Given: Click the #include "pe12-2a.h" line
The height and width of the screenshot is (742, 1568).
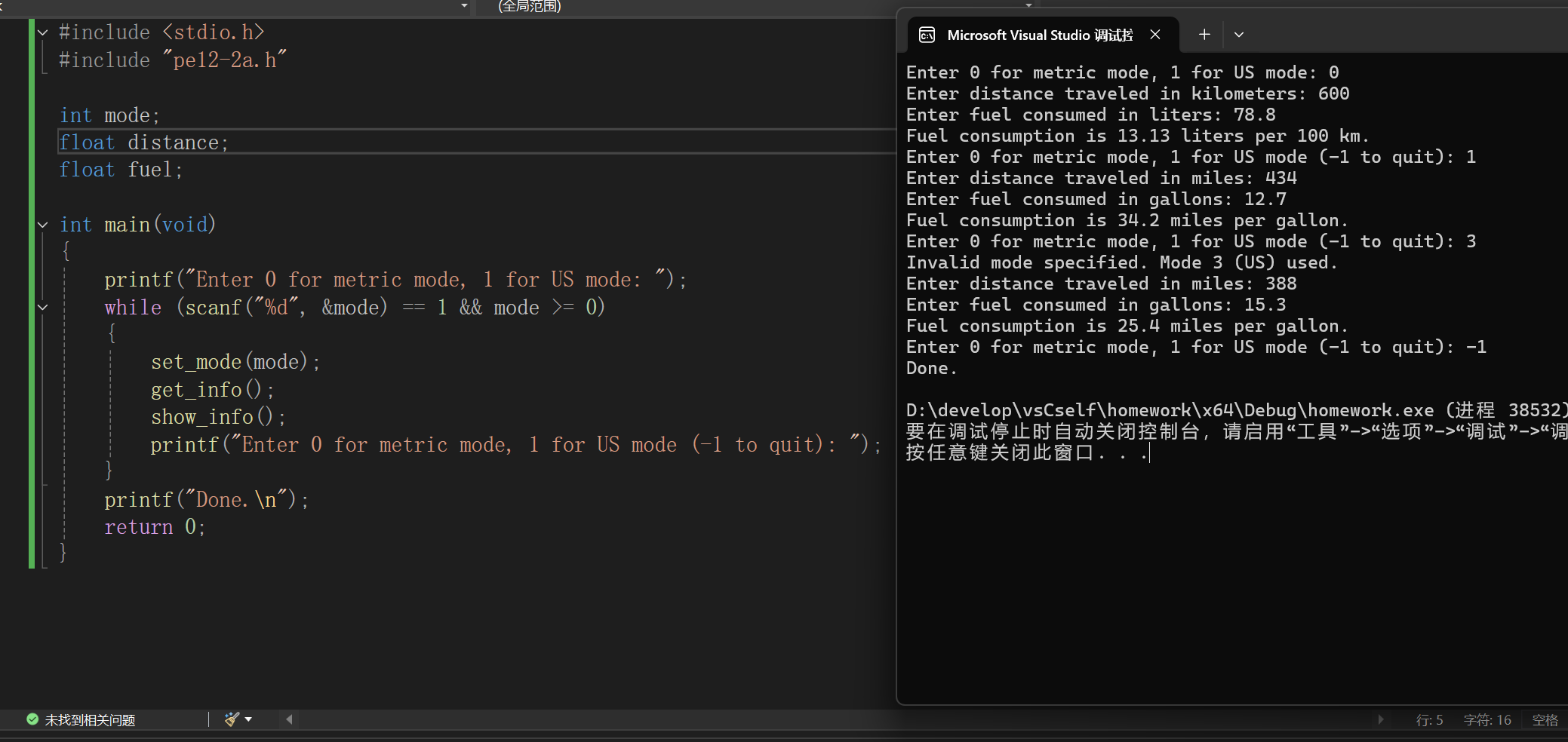Looking at the screenshot, I should click(173, 60).
